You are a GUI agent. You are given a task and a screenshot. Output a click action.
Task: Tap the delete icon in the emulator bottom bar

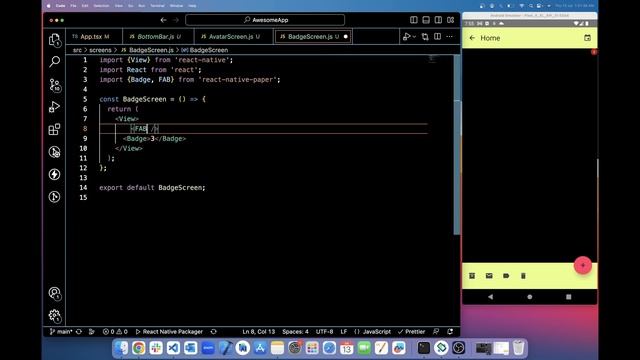click(x=523, y=276)
